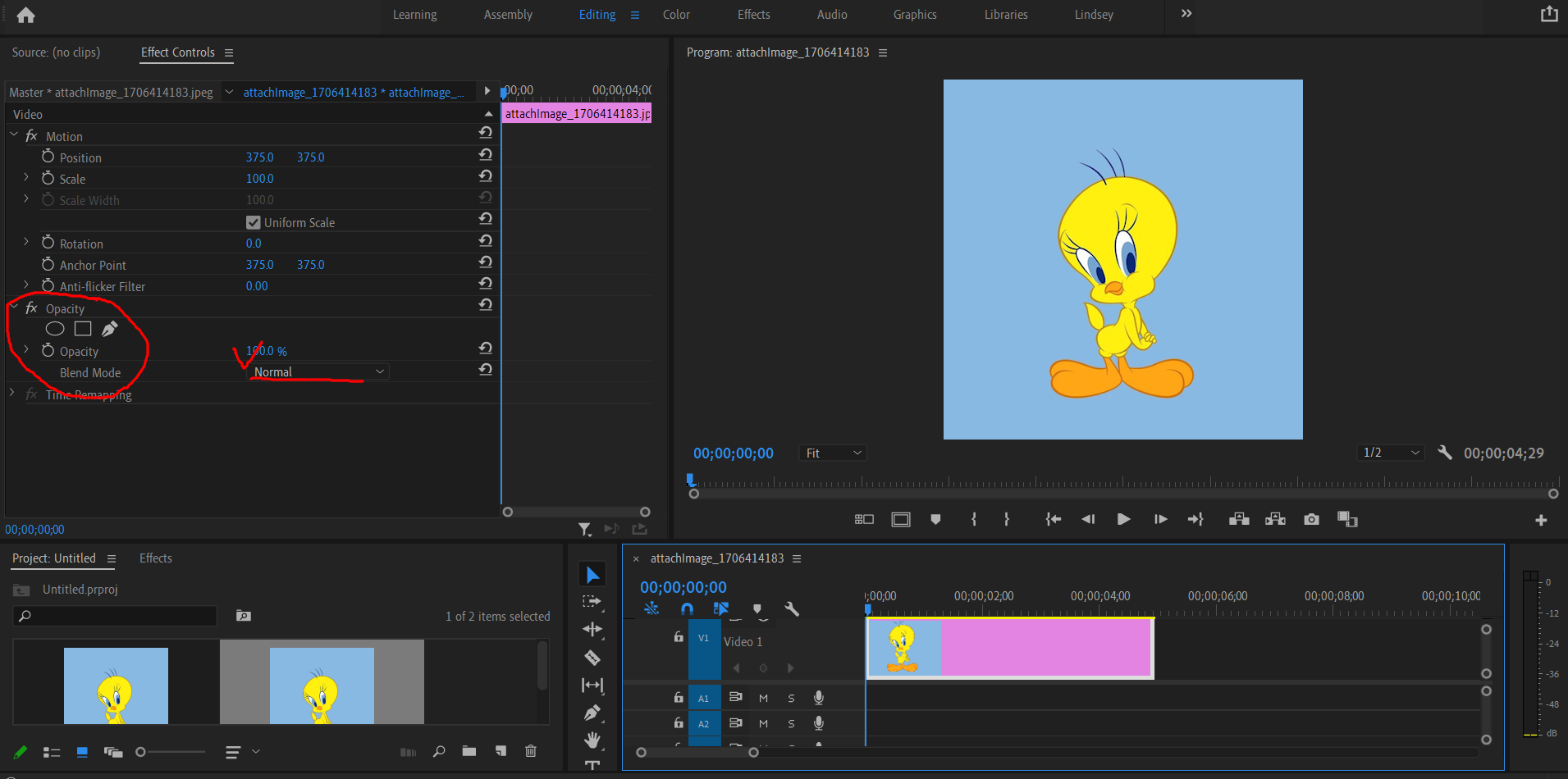The height and width of the screenshot is (779, 1568).
Task: Select the Razor tool
Action: [x=592, y=658]
